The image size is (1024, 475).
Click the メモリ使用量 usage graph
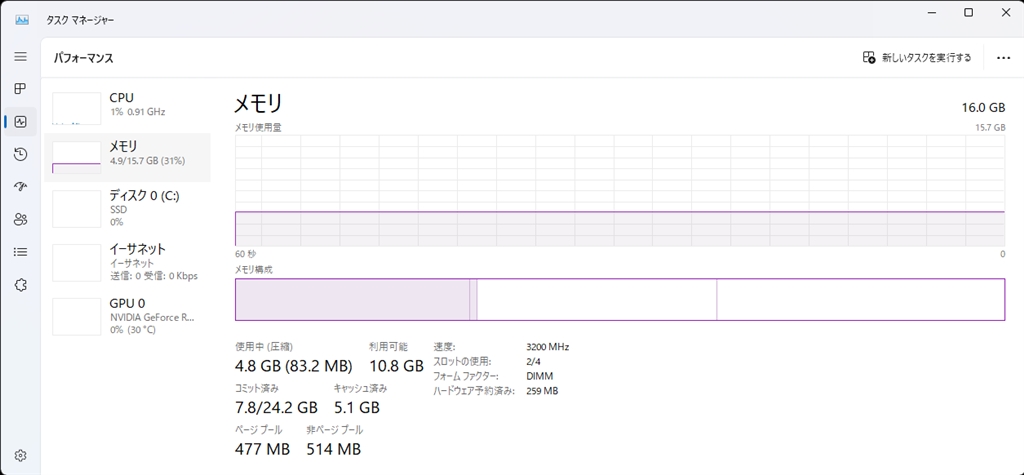[619, 190]
